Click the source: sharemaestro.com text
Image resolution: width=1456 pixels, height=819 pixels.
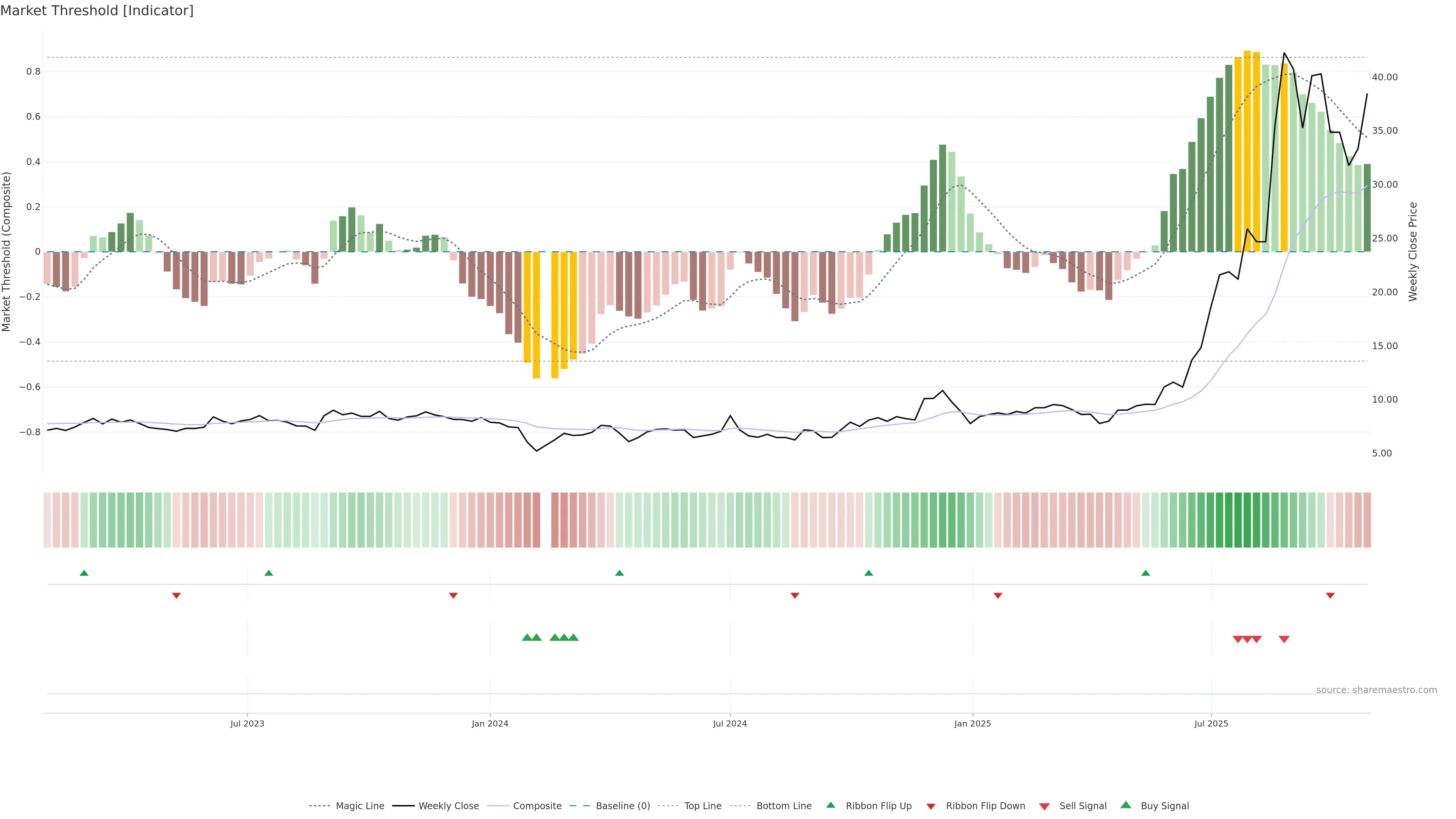coord(1376,690)
